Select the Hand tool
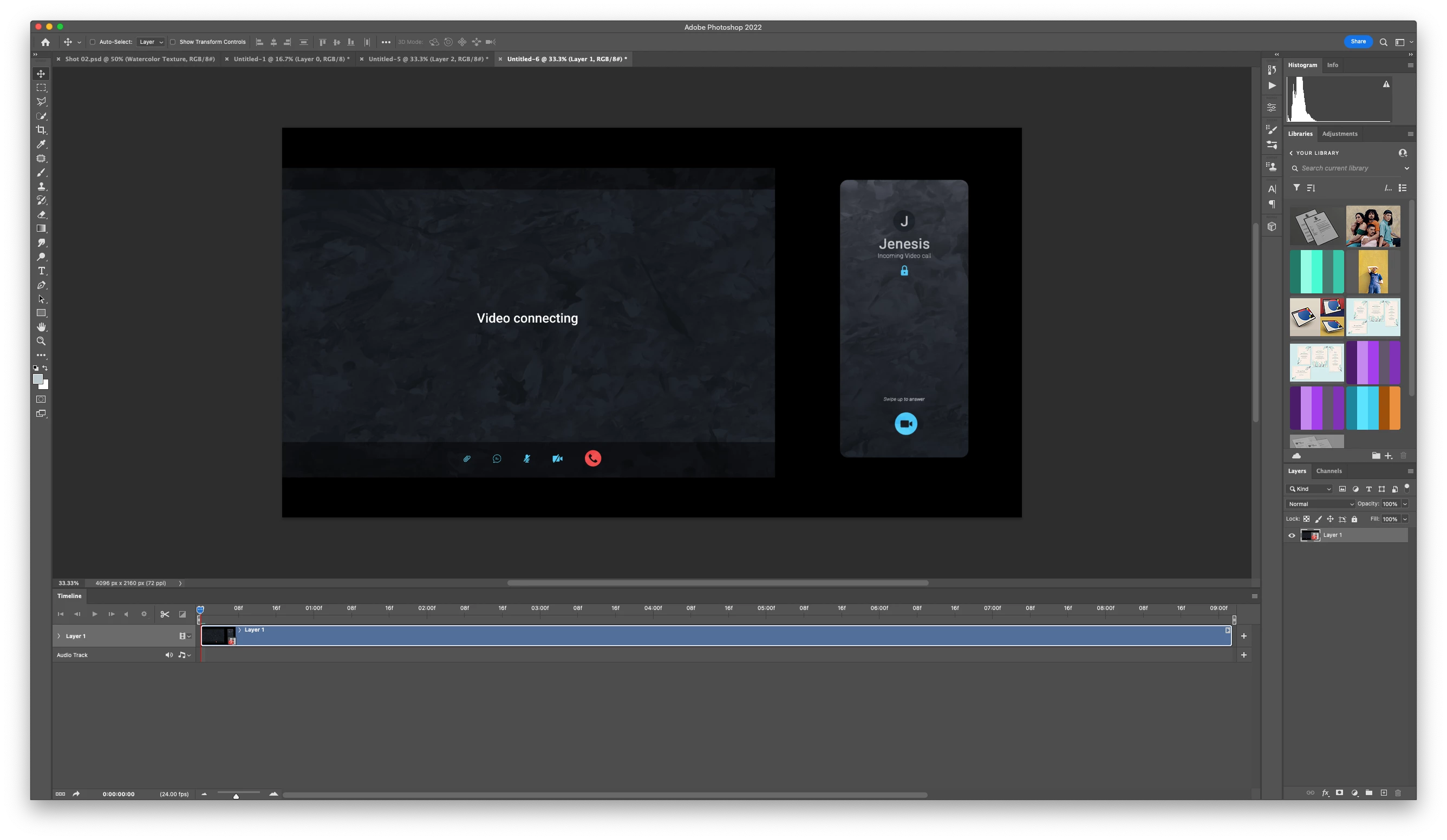The height and width of the screenshot is (840, 1447). click(x=41, y=327)
